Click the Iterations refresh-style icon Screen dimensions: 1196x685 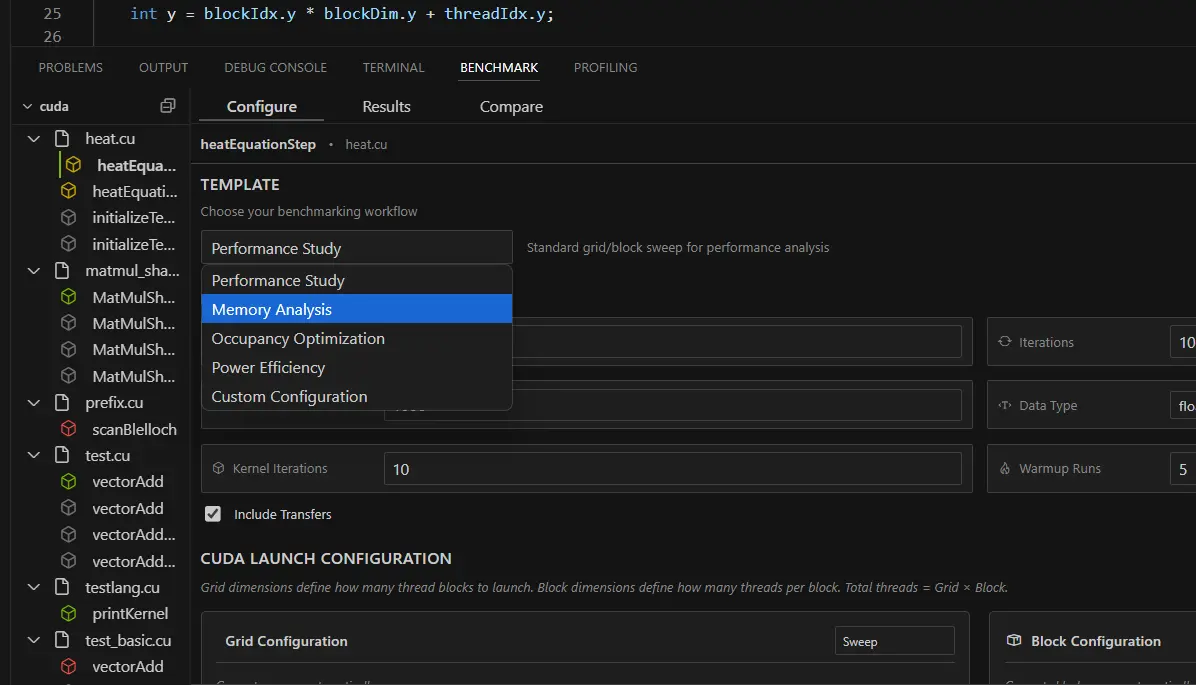[x=1005, y=342]
